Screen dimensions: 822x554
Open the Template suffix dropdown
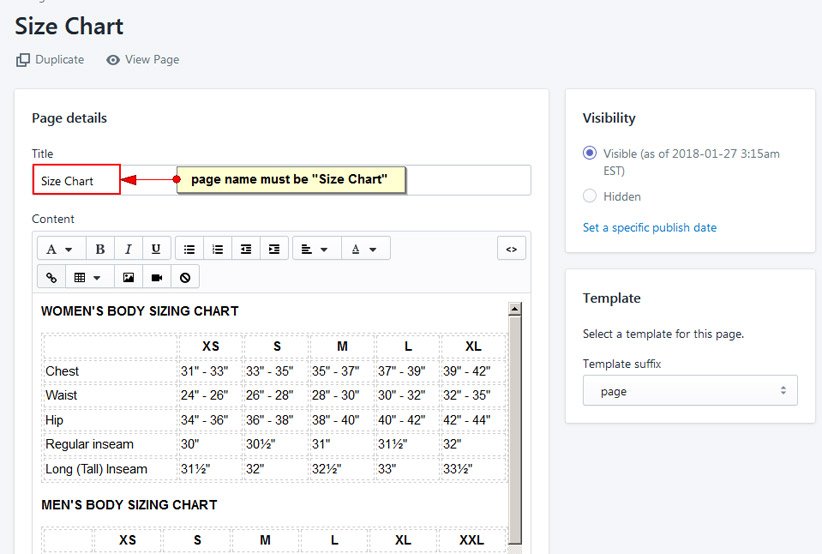[690, 391]
